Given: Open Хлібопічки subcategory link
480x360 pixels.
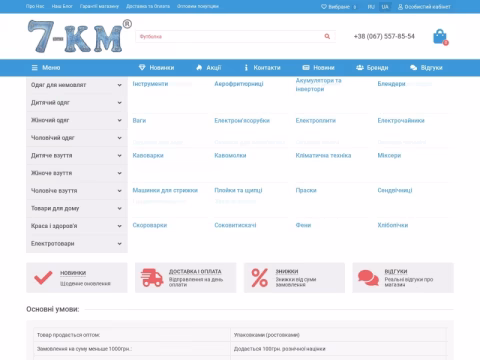Looking at the screenshot, I should pos(393,225).
